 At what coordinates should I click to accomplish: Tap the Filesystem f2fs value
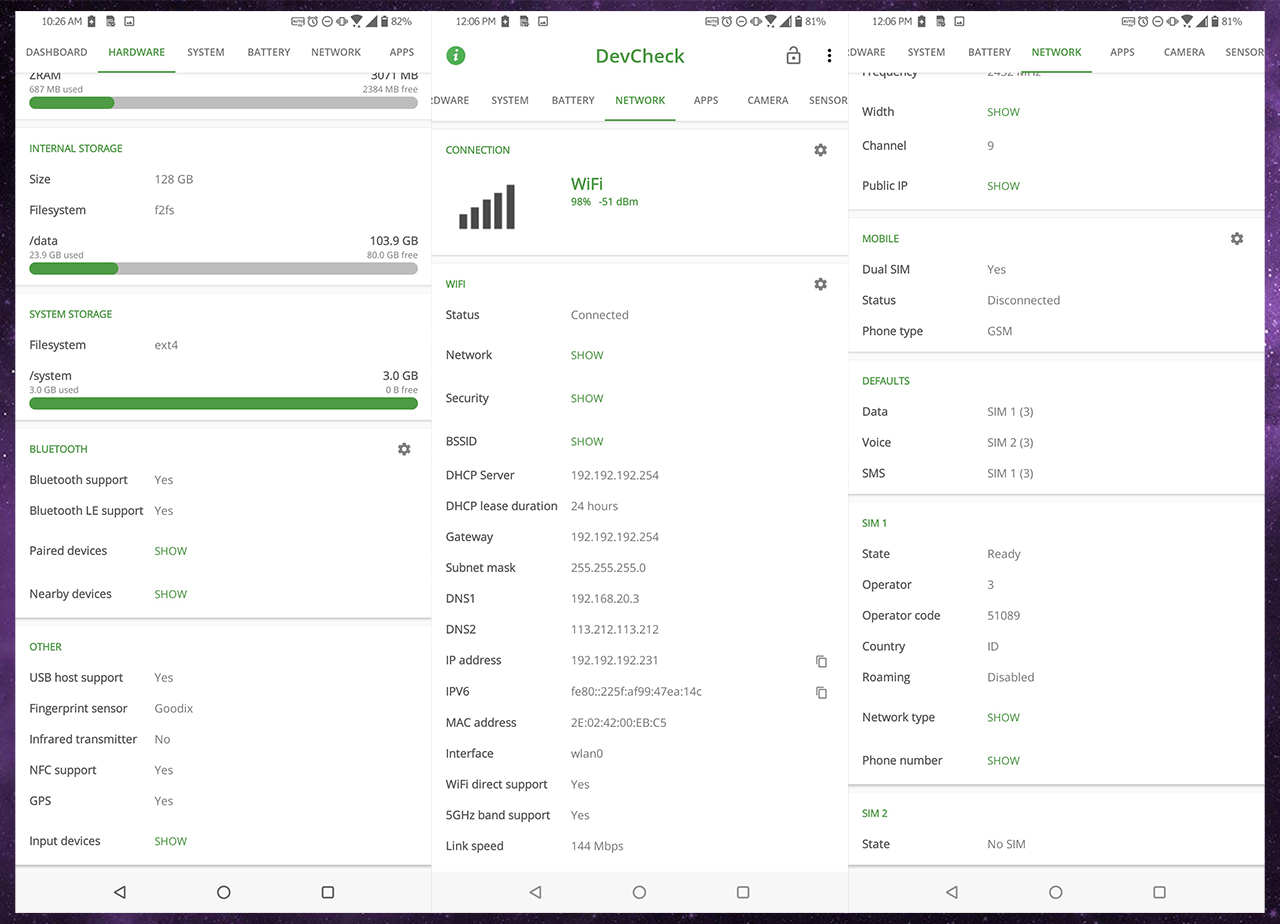click(164, 210)
